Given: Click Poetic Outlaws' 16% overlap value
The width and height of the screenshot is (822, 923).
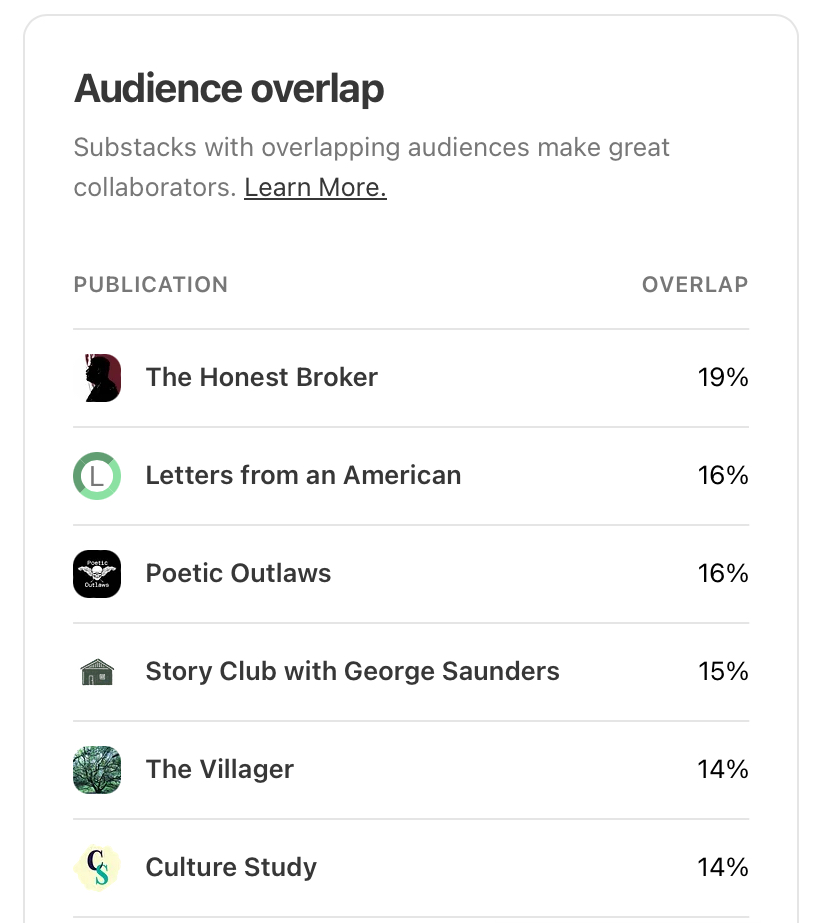Looking at the screenshot, I should coord(723,574).
